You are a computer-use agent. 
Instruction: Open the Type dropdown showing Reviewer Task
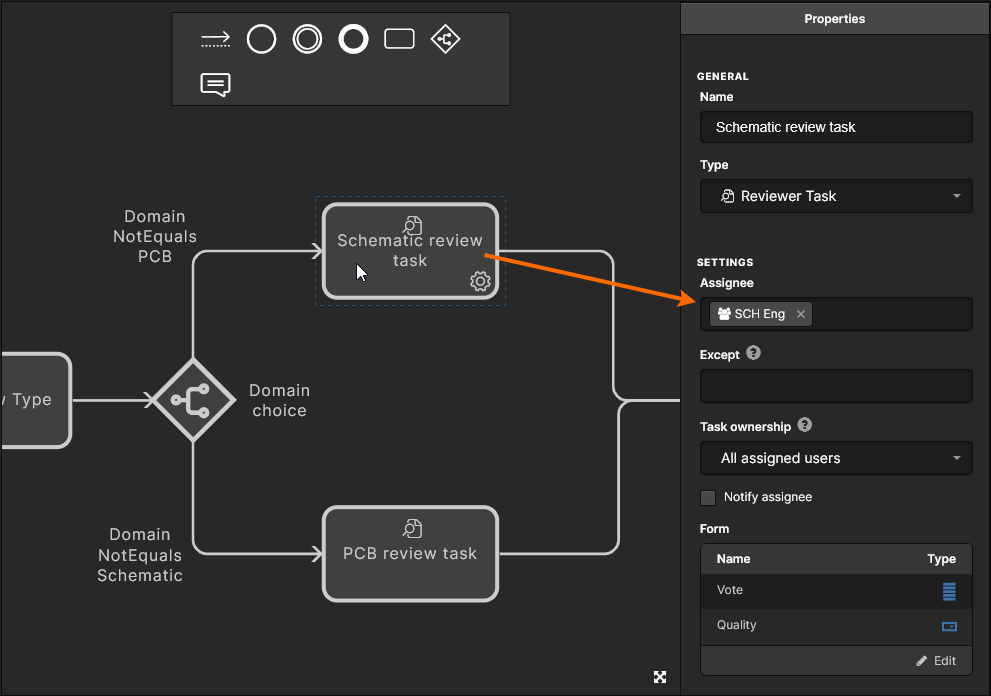coord(835,196)
